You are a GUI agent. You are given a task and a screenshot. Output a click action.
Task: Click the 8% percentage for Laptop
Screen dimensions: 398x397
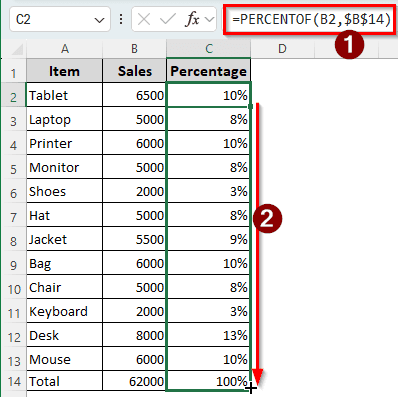[209, 119]
